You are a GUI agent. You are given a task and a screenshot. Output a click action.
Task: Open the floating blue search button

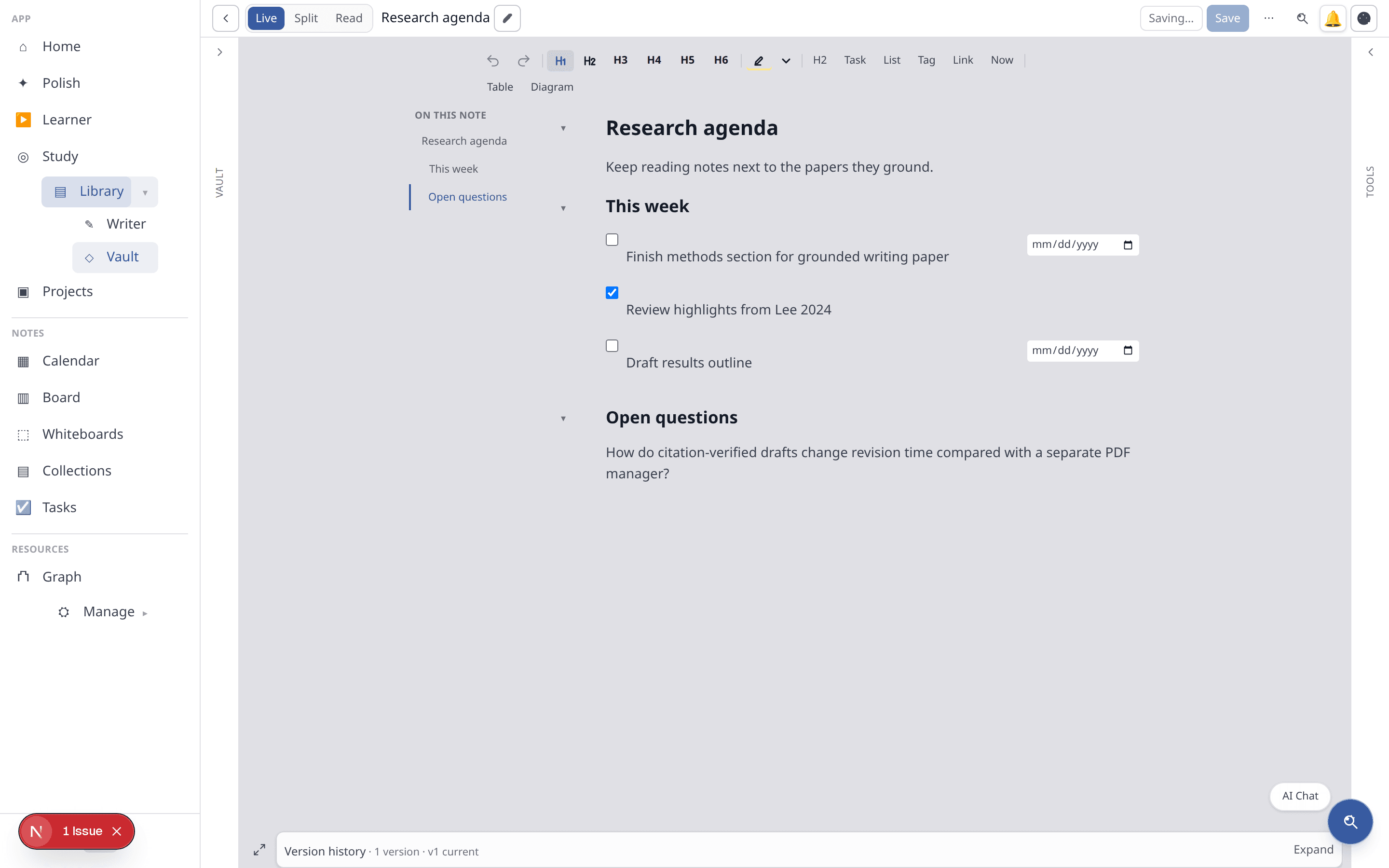[1350, 822]
